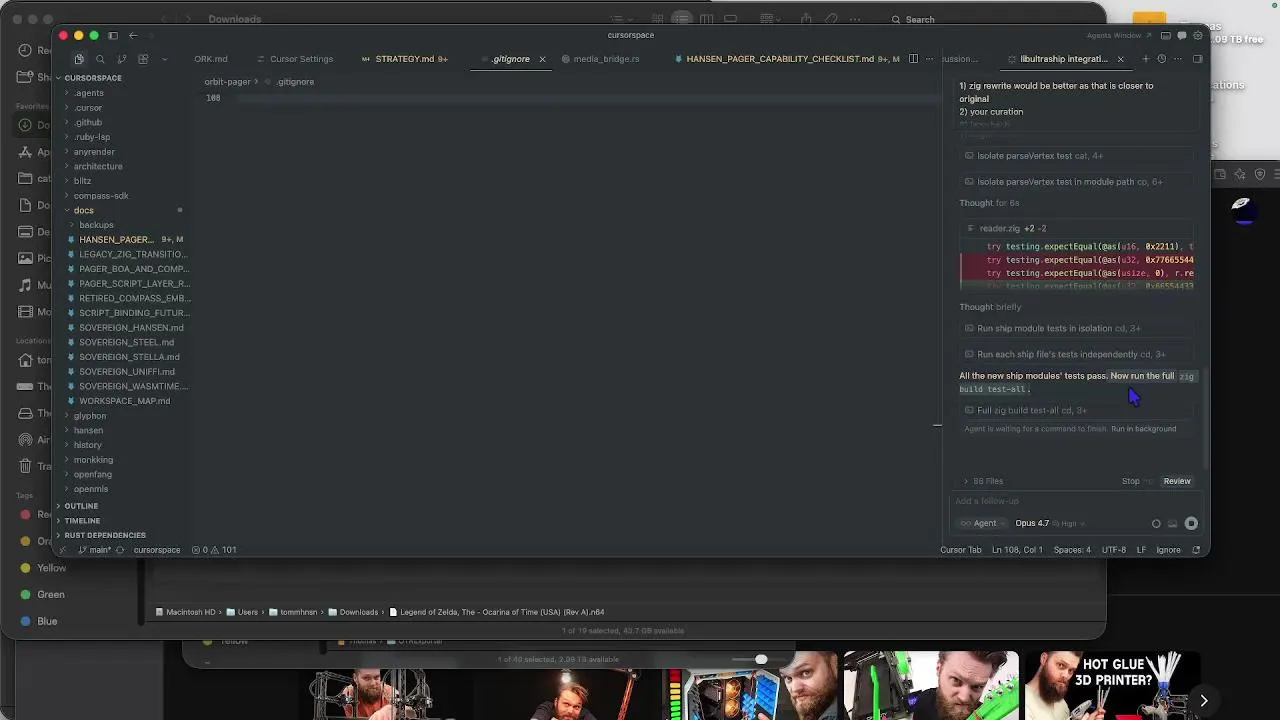Viewport: 1280px width, 720px height.
Task: Open chat panel more options ellipsis
Action: pyautogui.click(x=1178, y=59)
